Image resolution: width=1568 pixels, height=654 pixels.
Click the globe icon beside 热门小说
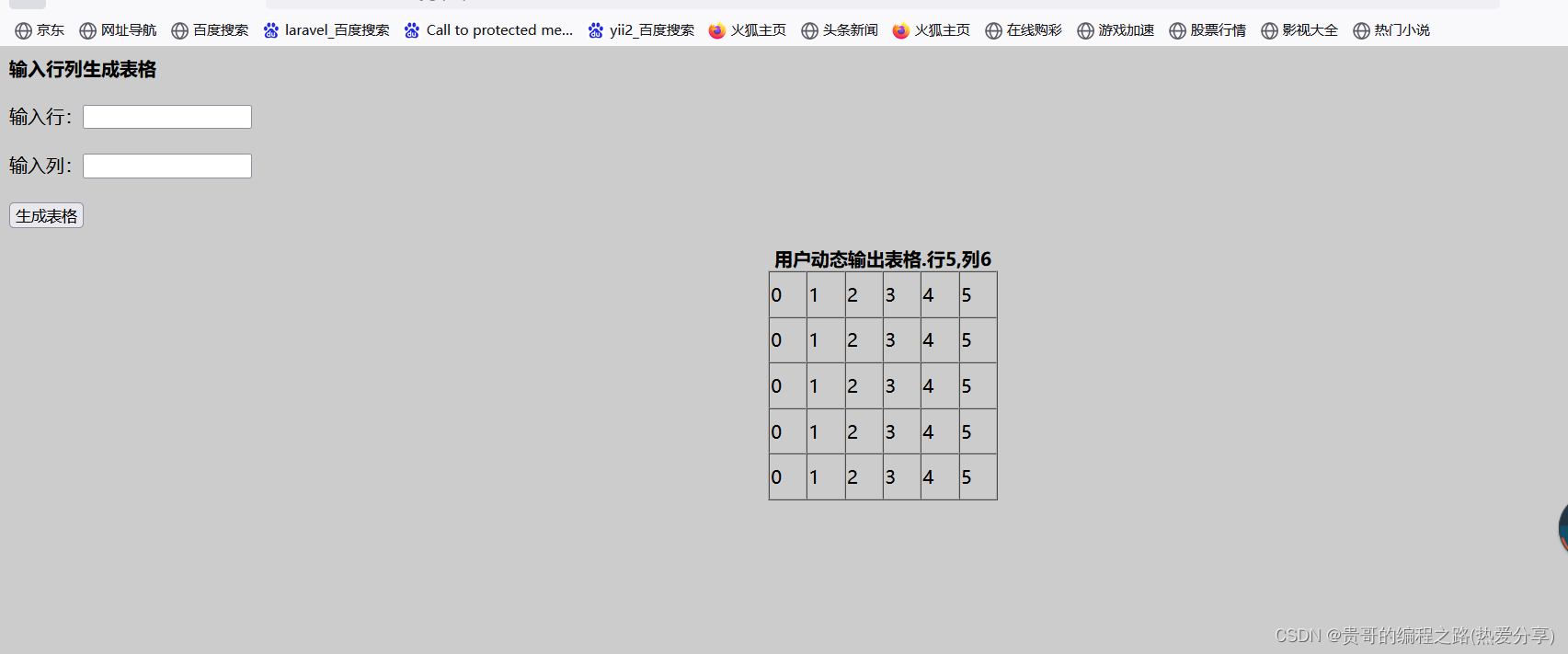pos(1361,31)
